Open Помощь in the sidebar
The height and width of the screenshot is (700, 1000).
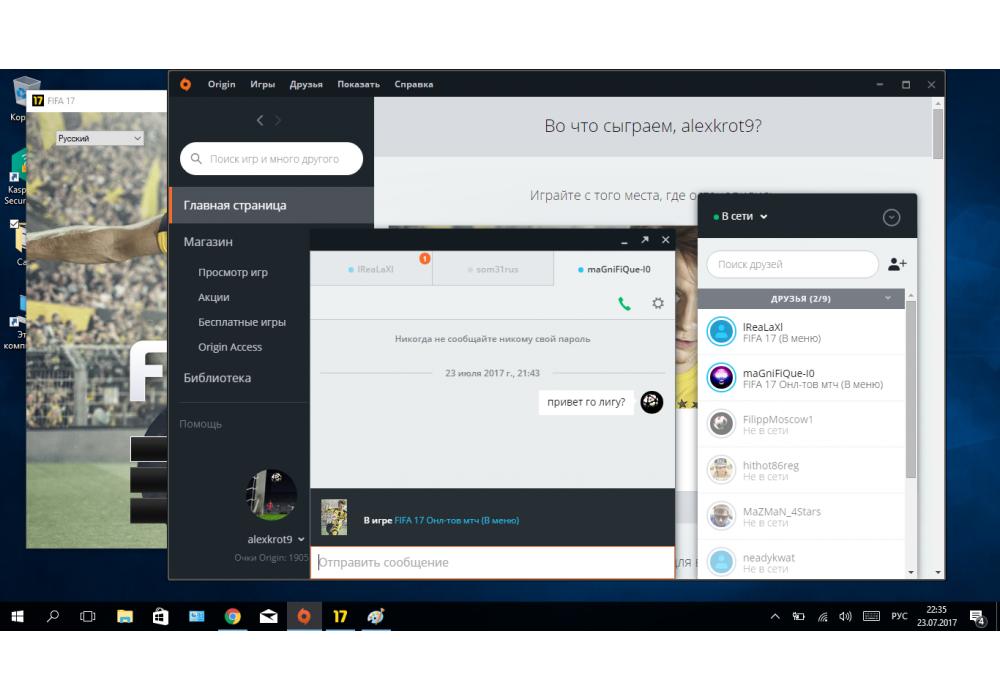coord(200,424)
